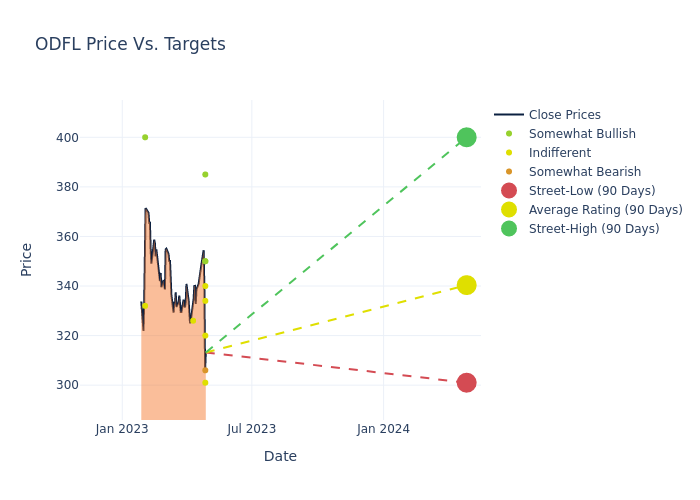Click the red Street-Low target marker

click(x=466, y=383)
